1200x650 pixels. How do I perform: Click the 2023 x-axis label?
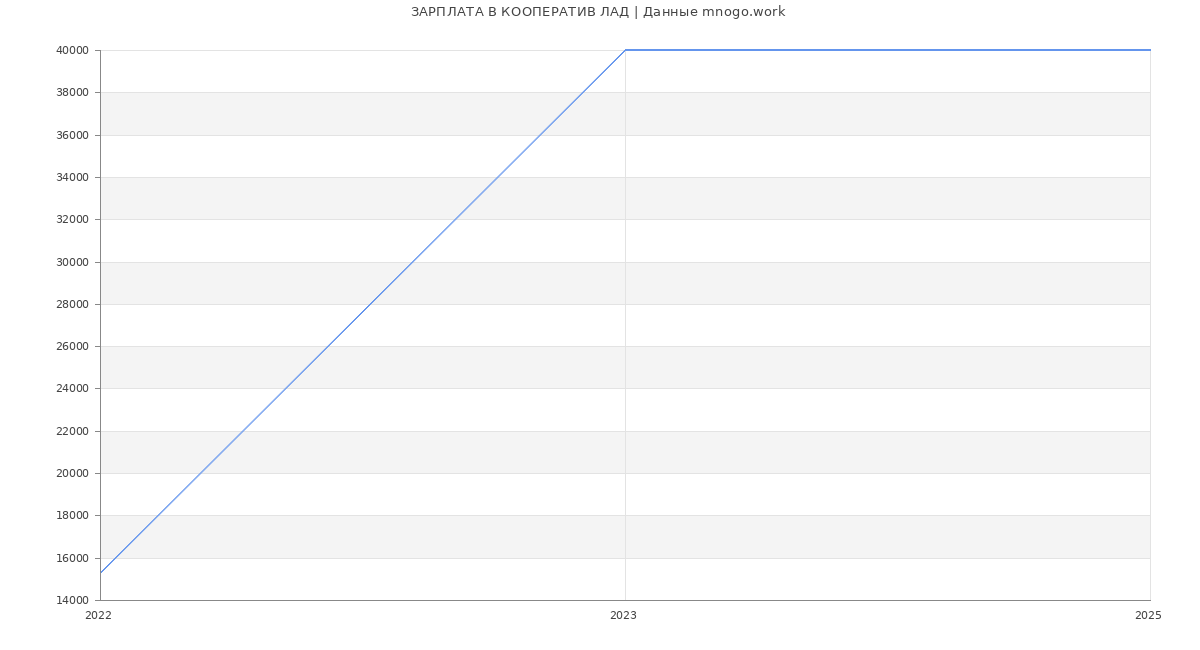click(x=623, y=616)
